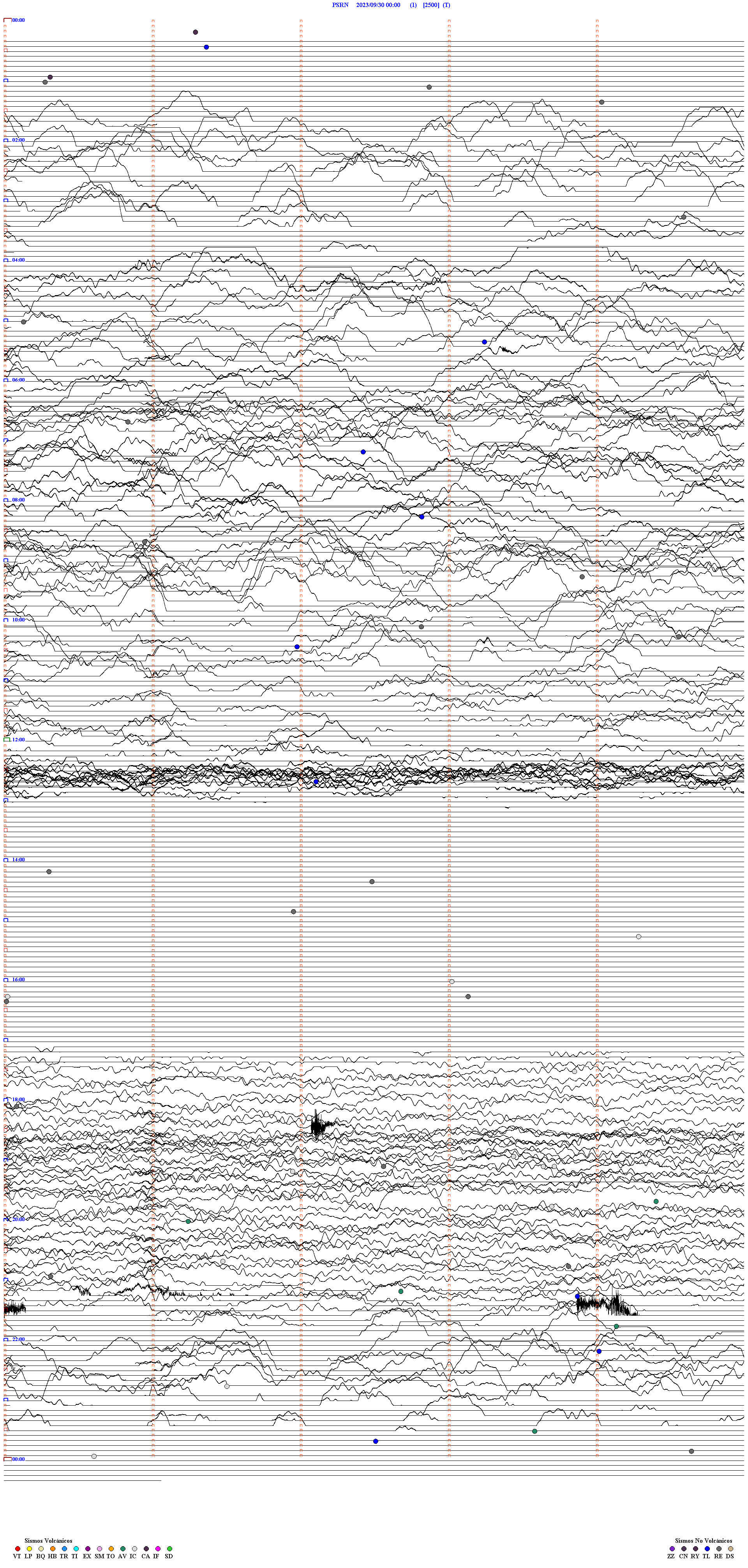Select the purple EX legend marker

tap(88, 1549)
